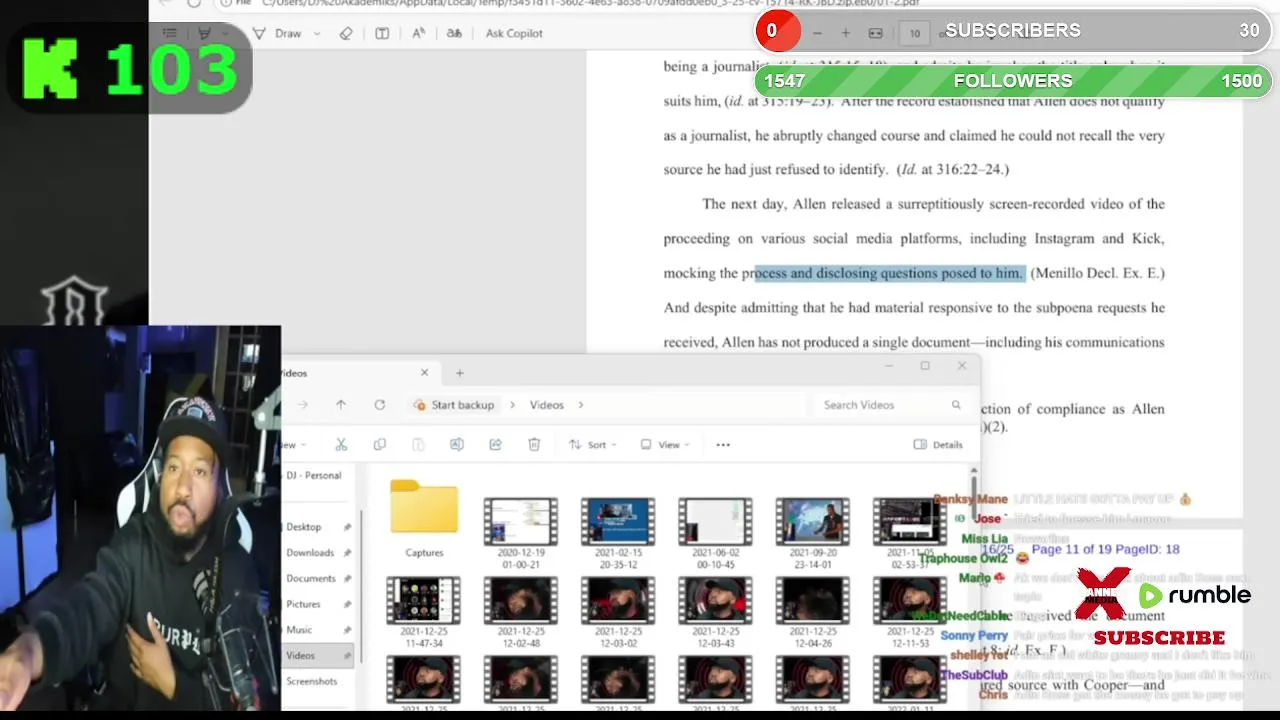The height and width of the screenshot is (720, 1280).
Task: Unpin Downloads using its pin icon
Action: [347, 552]
